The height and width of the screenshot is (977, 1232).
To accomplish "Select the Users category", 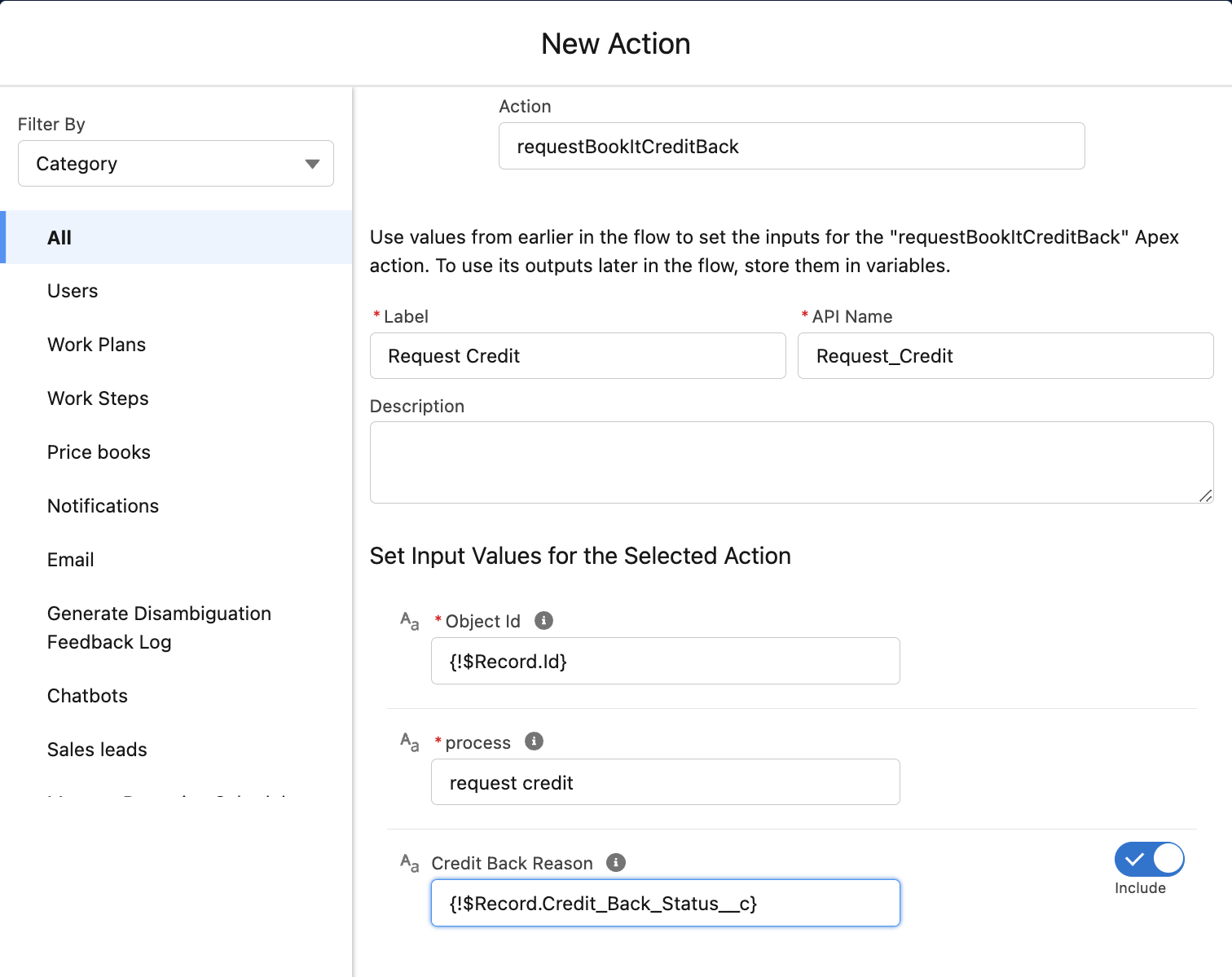I will pos(73,291).
